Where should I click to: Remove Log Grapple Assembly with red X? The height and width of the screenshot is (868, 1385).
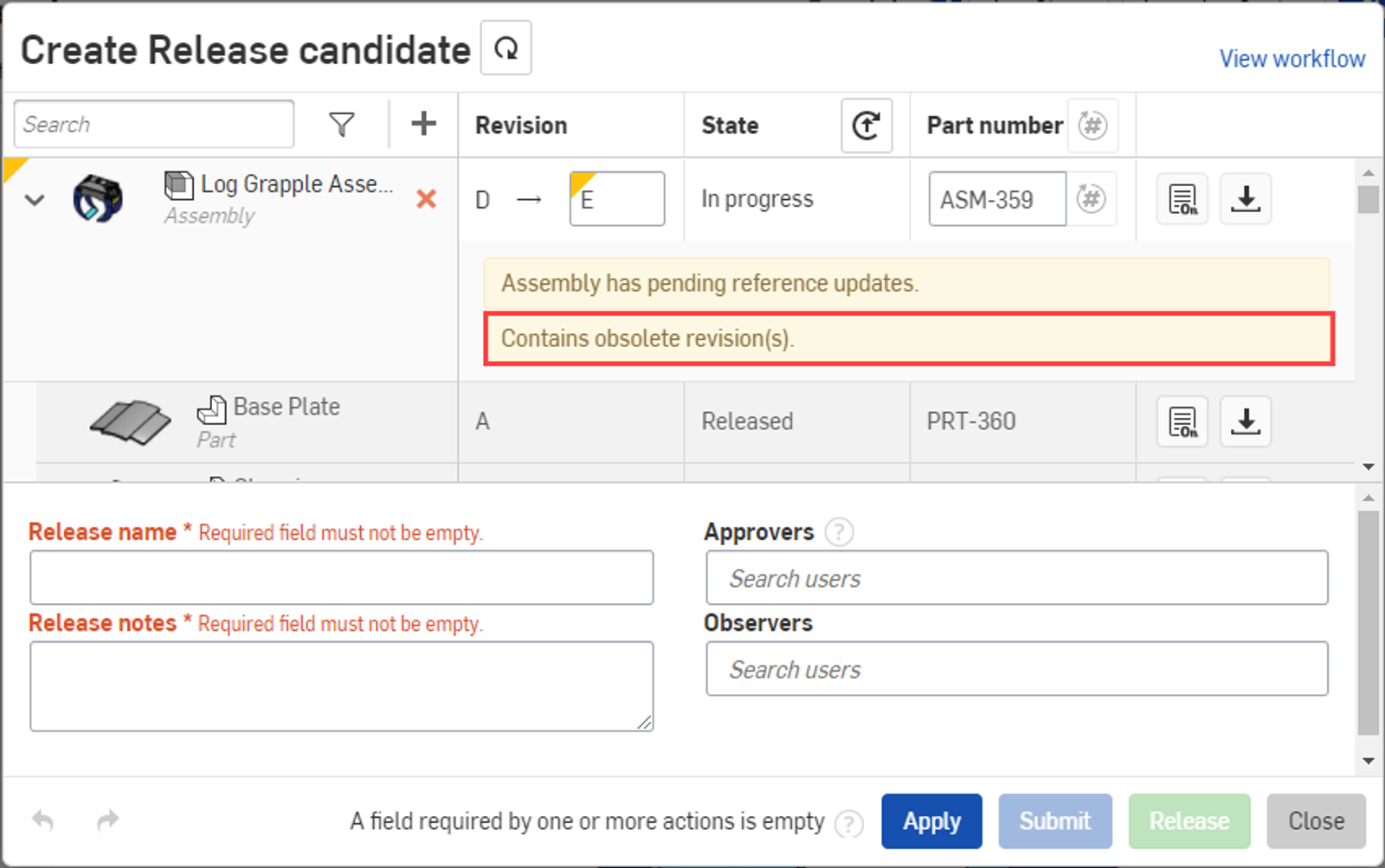(426, 199)
